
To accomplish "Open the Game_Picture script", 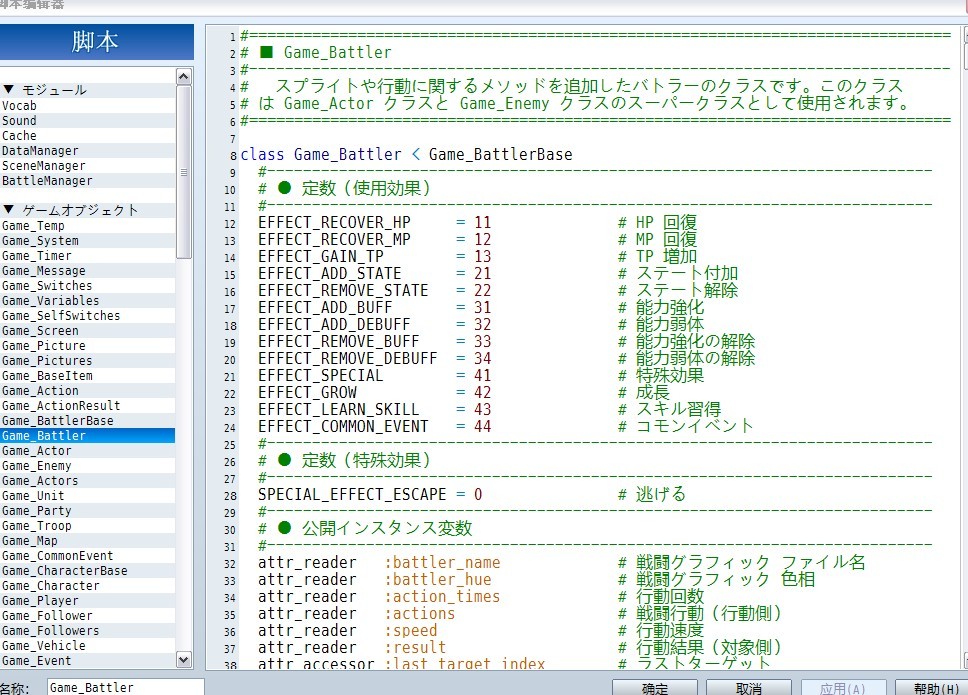I will click(x=88, y=346).
